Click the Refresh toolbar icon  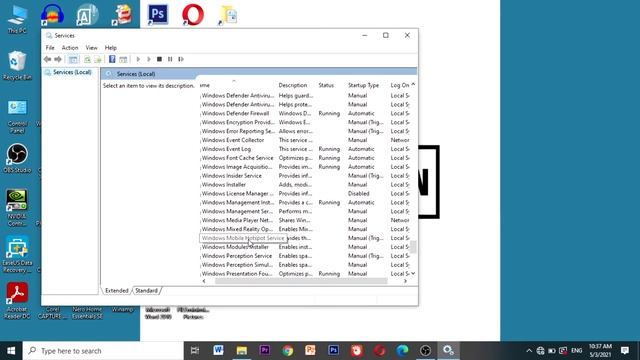87,59
